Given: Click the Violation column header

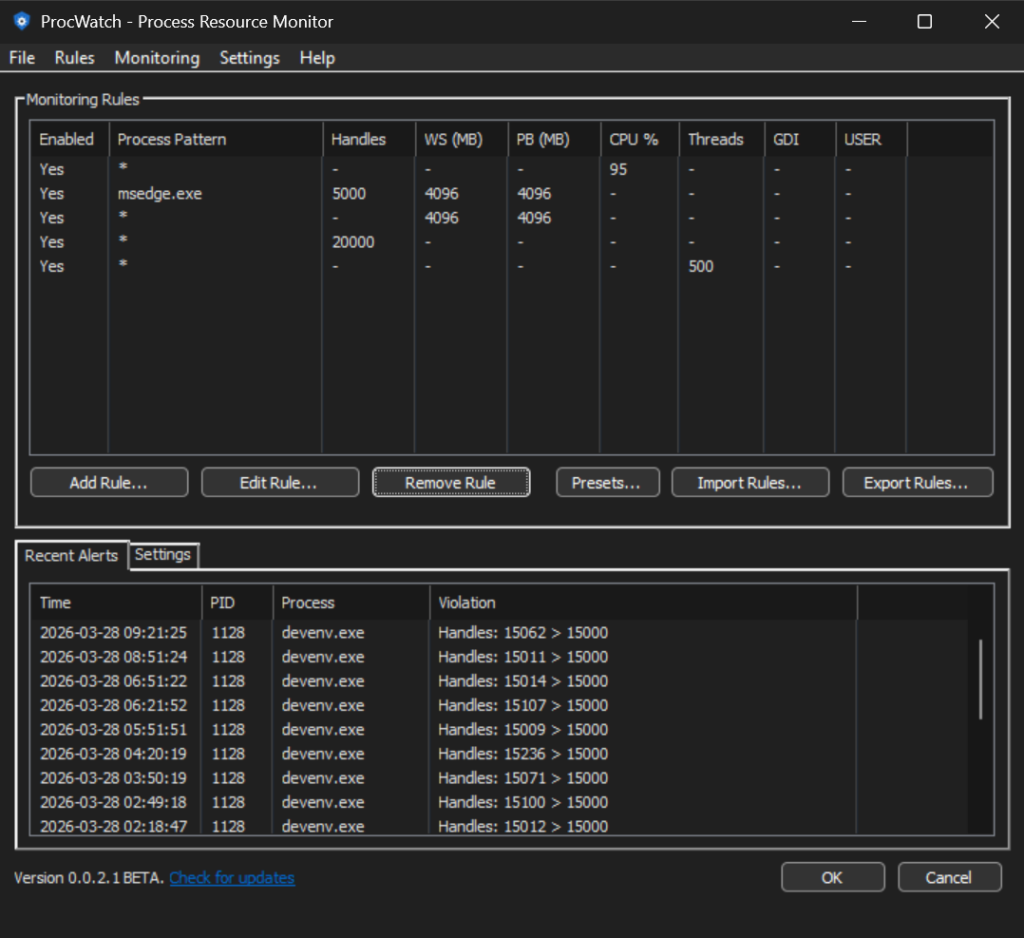Looking at the screenshot, I should tap(643, 602).
